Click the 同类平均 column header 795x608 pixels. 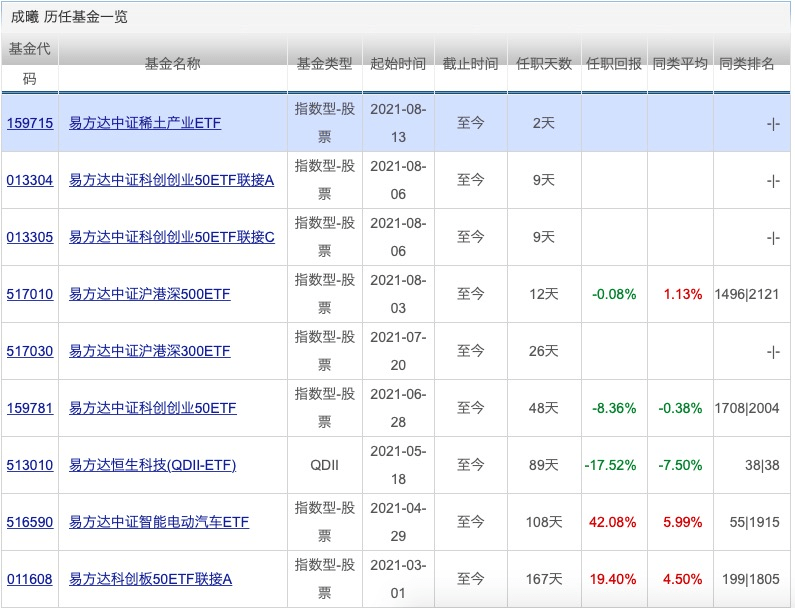point(680,64)
